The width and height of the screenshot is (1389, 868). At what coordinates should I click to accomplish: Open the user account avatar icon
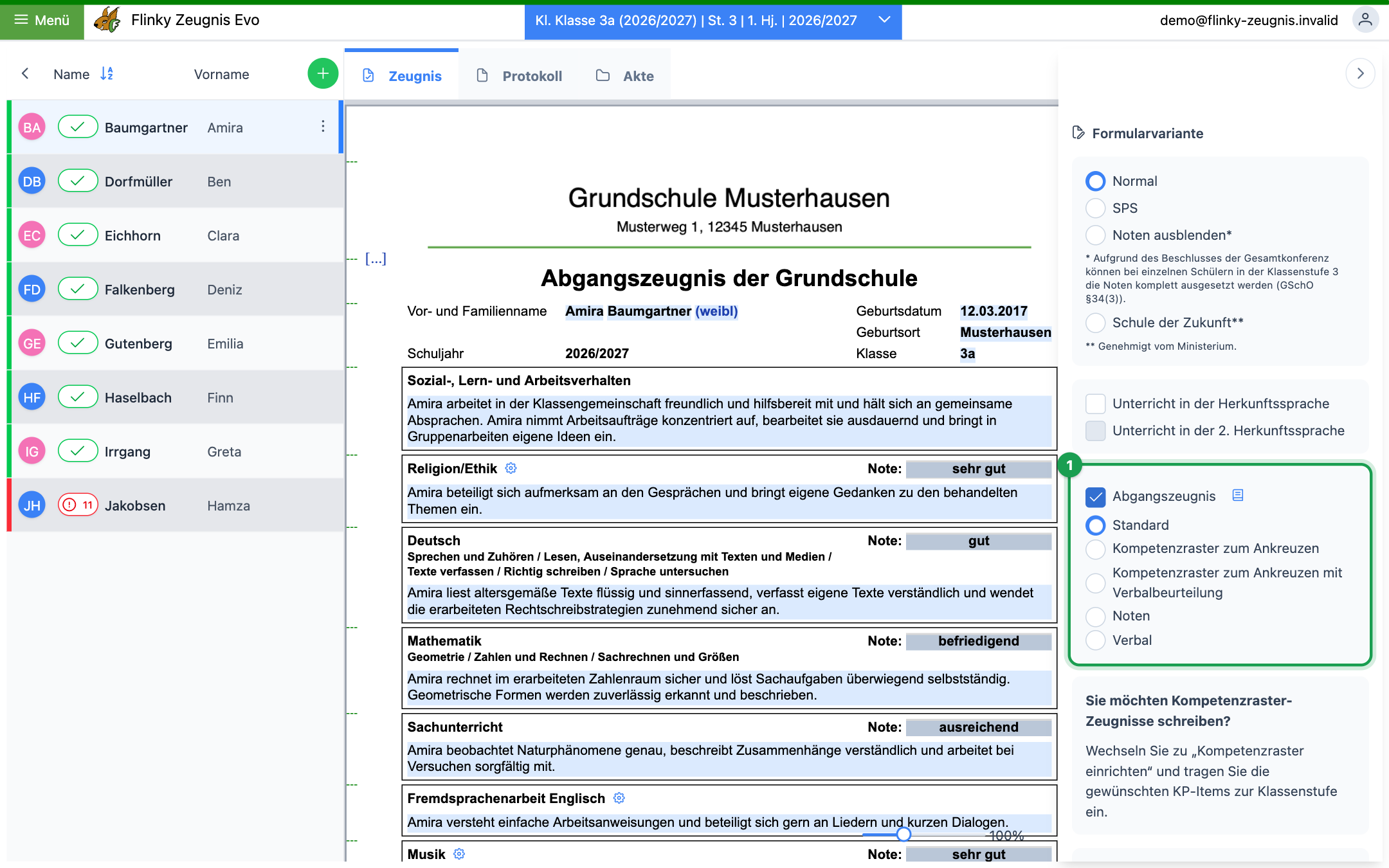1365,20
